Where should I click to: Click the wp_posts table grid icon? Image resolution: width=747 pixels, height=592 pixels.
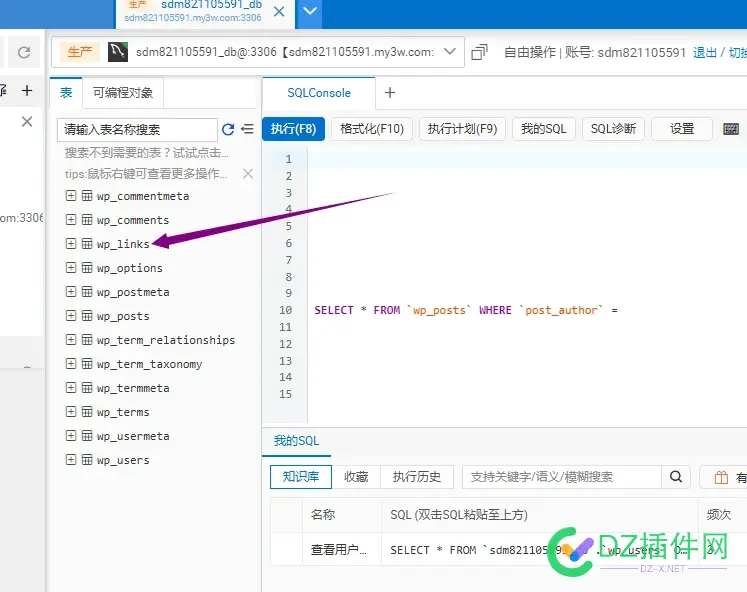(87, 316)
